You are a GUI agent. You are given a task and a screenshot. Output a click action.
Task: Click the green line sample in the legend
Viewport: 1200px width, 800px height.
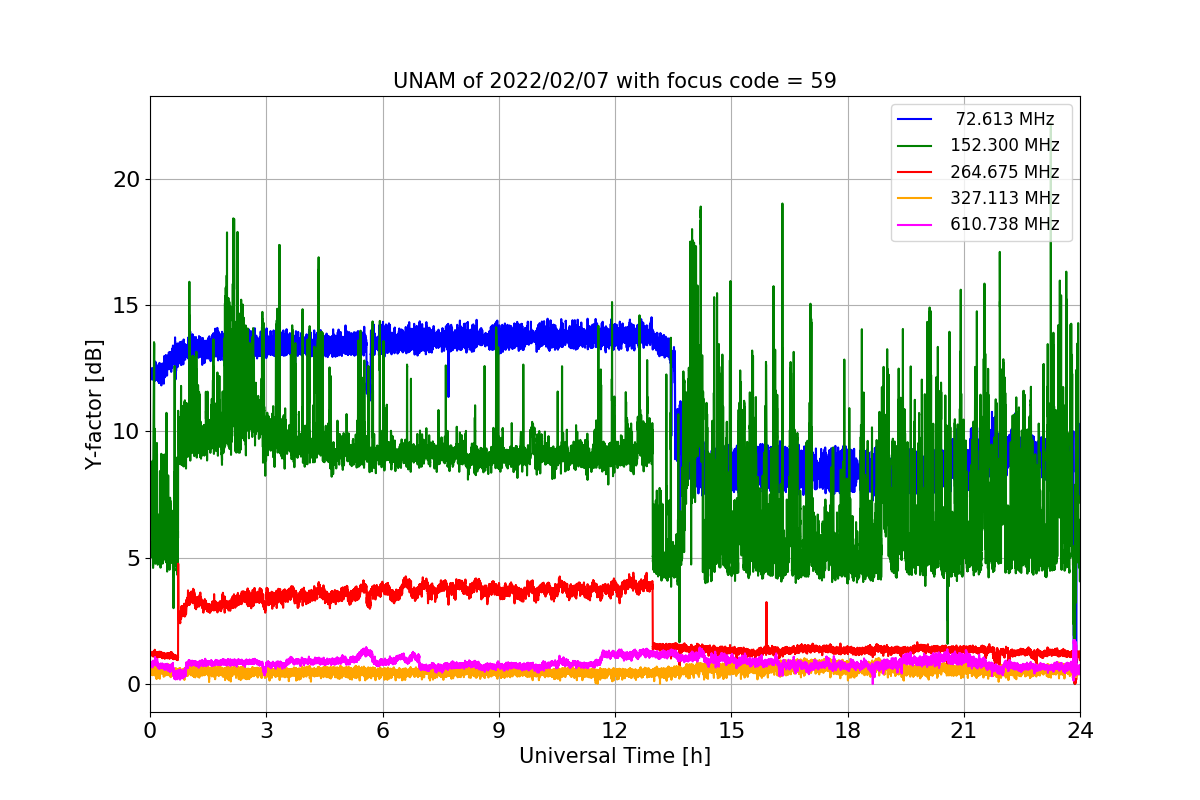(x=915, y=146)
